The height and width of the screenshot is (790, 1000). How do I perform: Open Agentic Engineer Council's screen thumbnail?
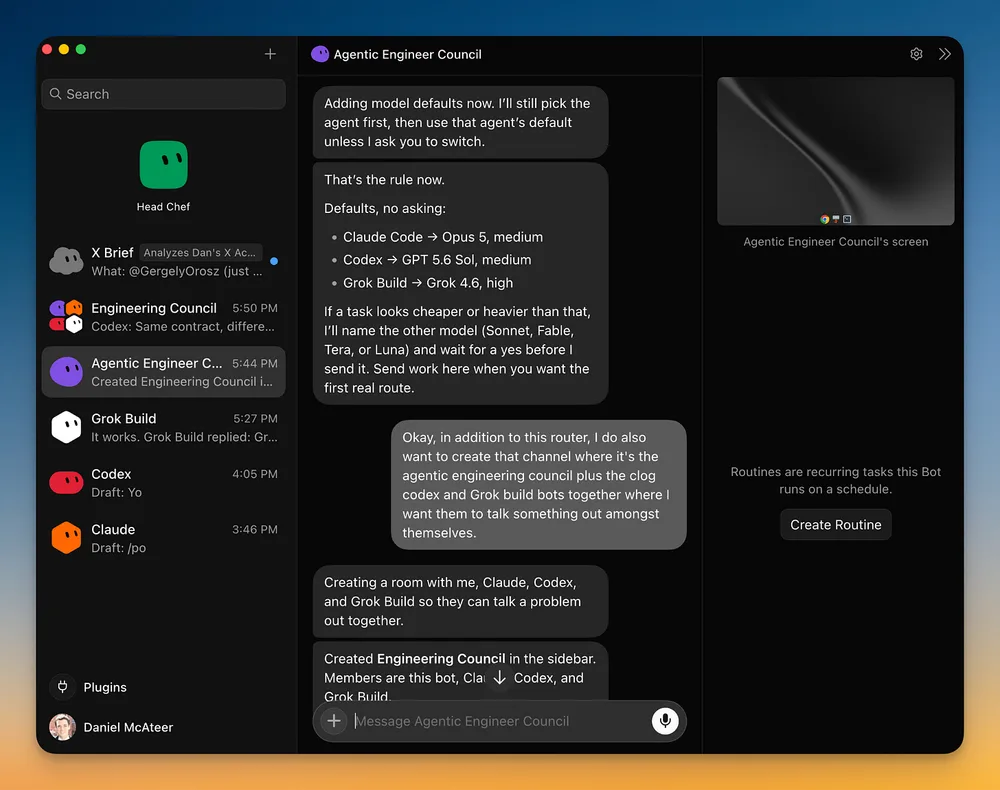835,151
